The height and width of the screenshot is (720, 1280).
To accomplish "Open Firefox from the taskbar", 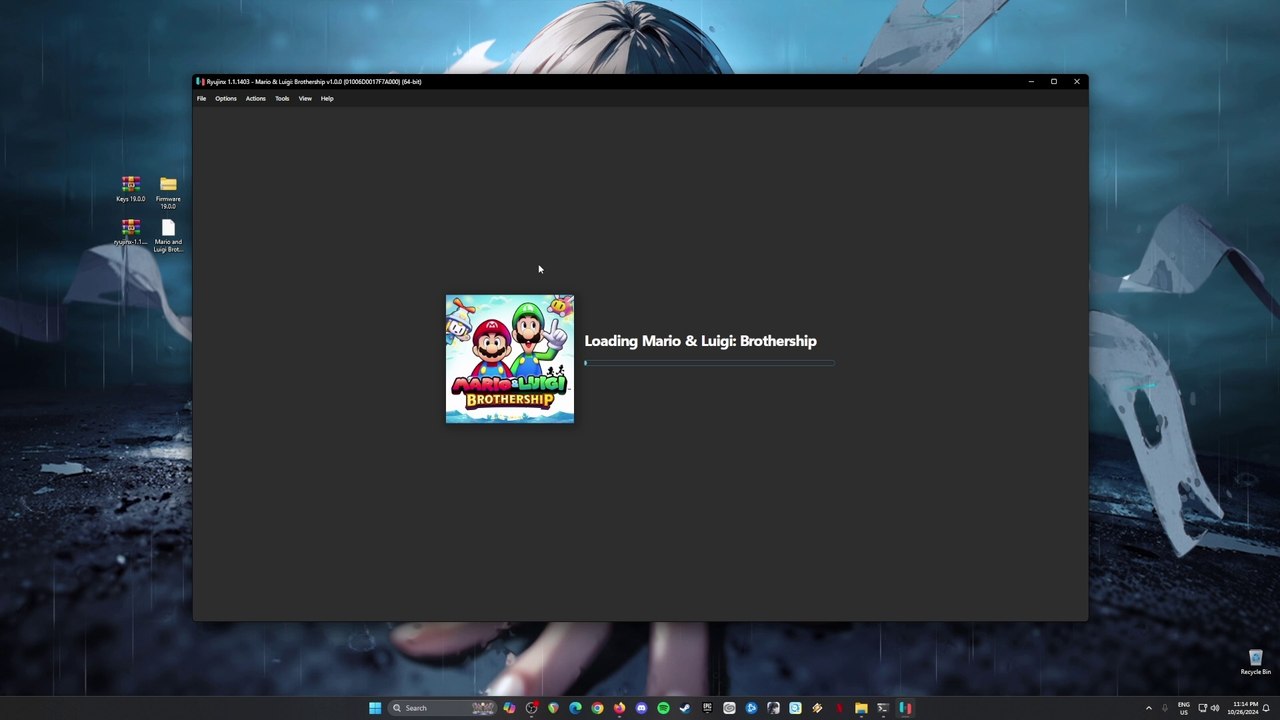I will (619, 708).
